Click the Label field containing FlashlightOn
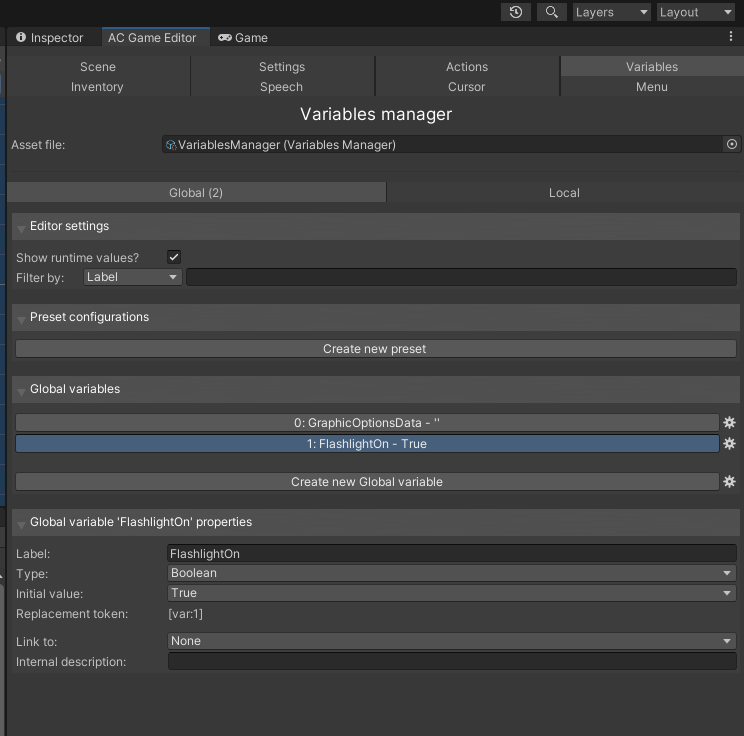The image size is (744, 736). tap(452, 554)
